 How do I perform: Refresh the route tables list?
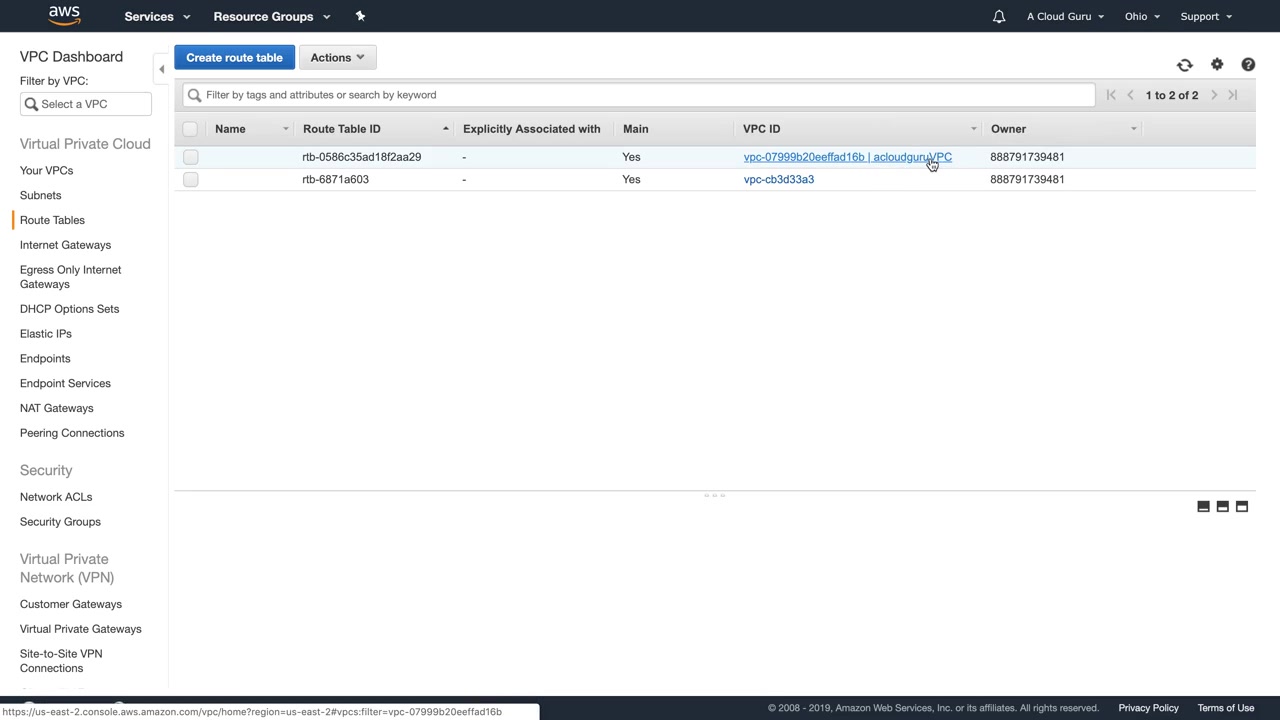[1184, 65]
